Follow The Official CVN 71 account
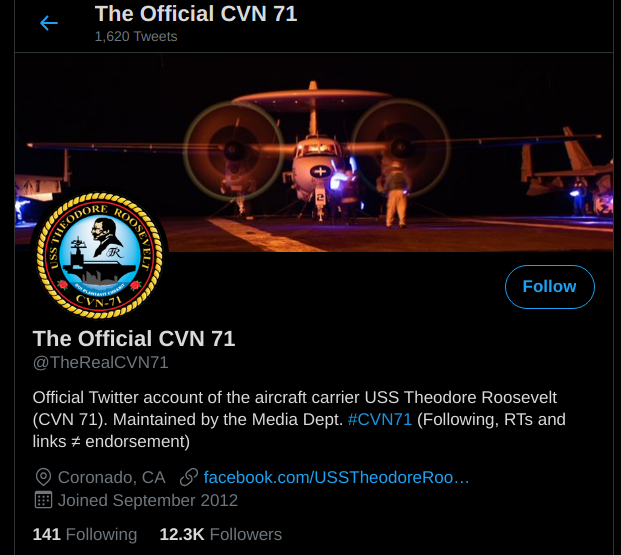Screen dimensions: 621x555 pyautogui.click(x=550, y=287)
